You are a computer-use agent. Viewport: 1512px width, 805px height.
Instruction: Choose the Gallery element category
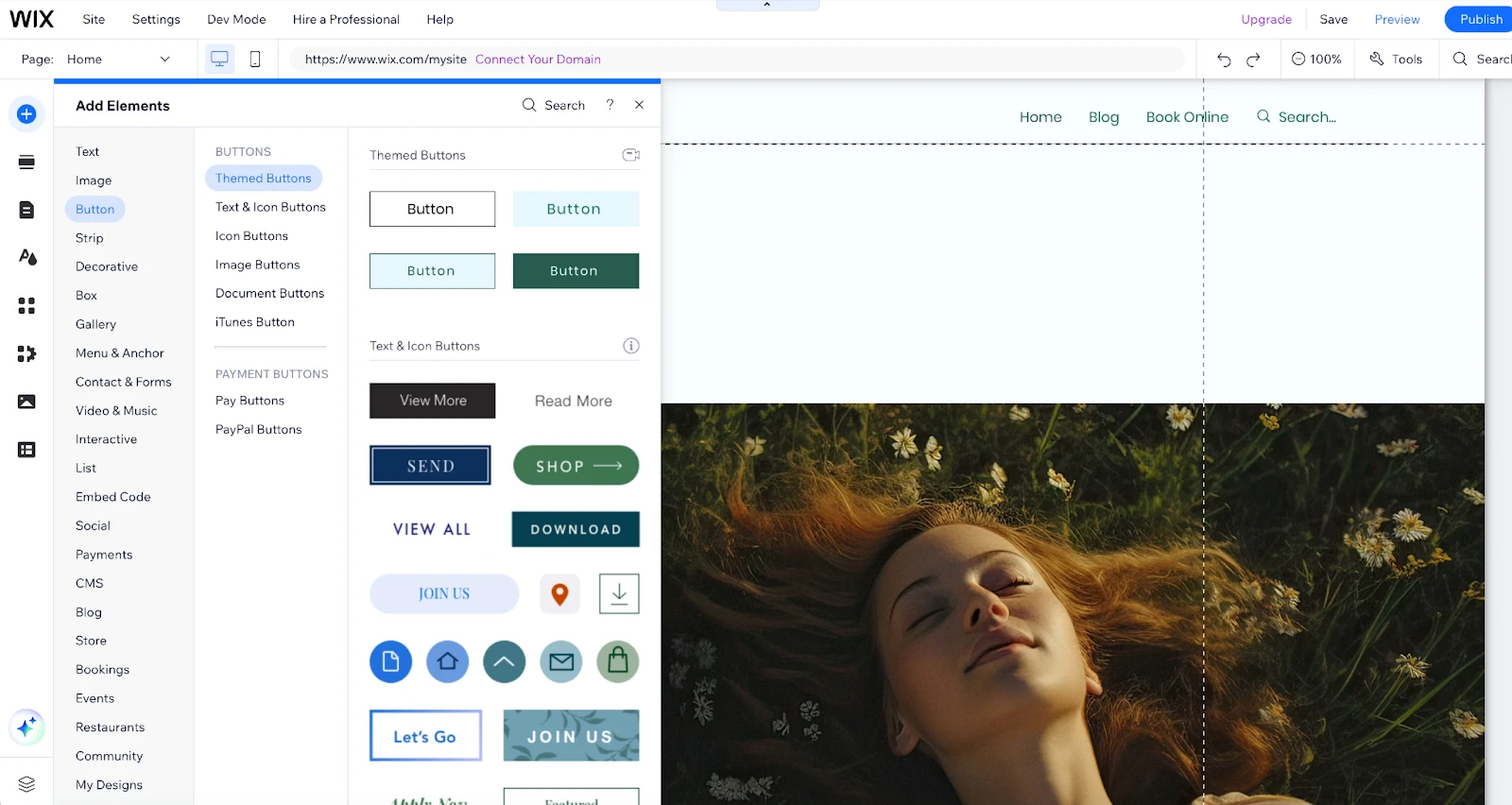pos(95,324)
